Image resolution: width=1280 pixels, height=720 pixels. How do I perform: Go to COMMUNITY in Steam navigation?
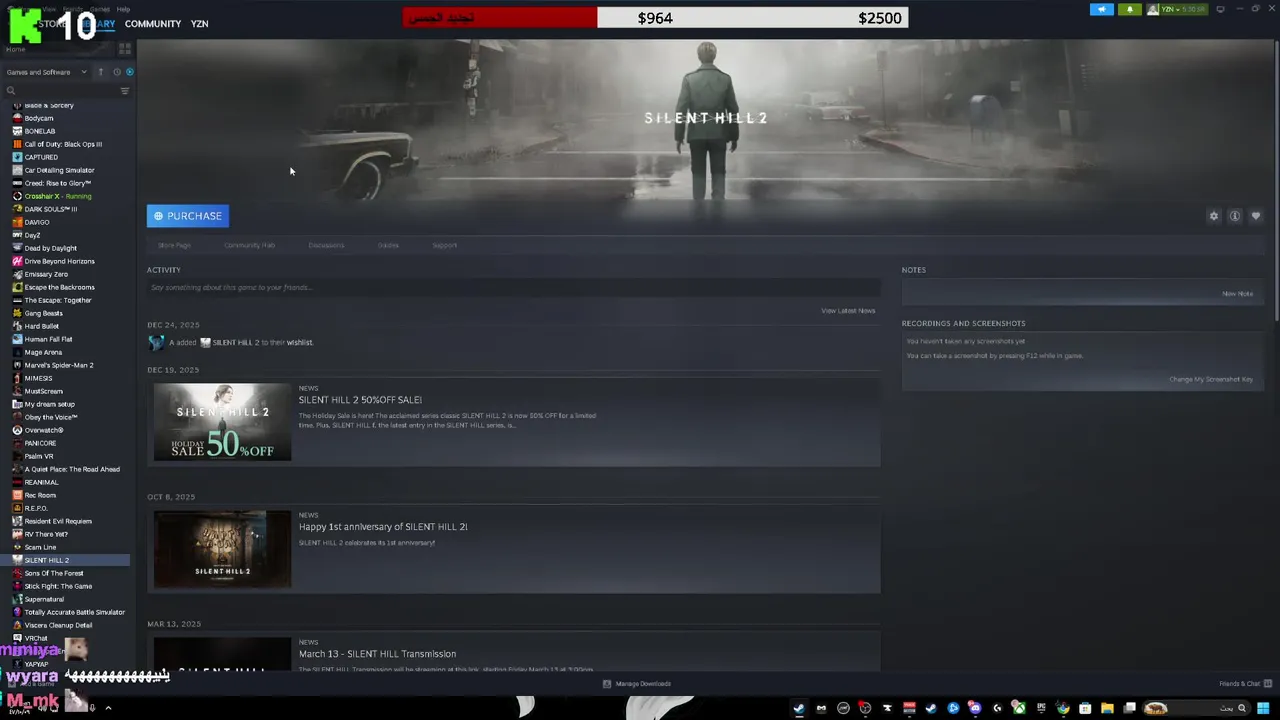click(153, 24)
